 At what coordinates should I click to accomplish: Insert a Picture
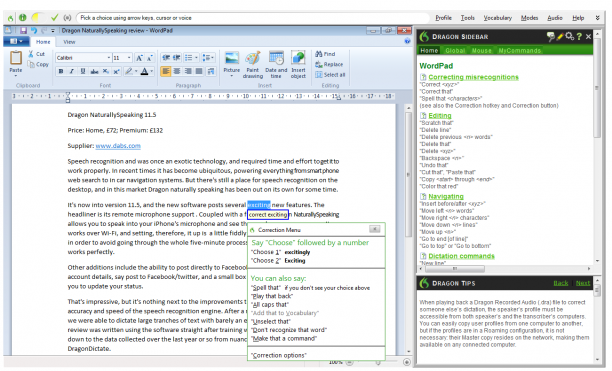click(x=231, y=63)
